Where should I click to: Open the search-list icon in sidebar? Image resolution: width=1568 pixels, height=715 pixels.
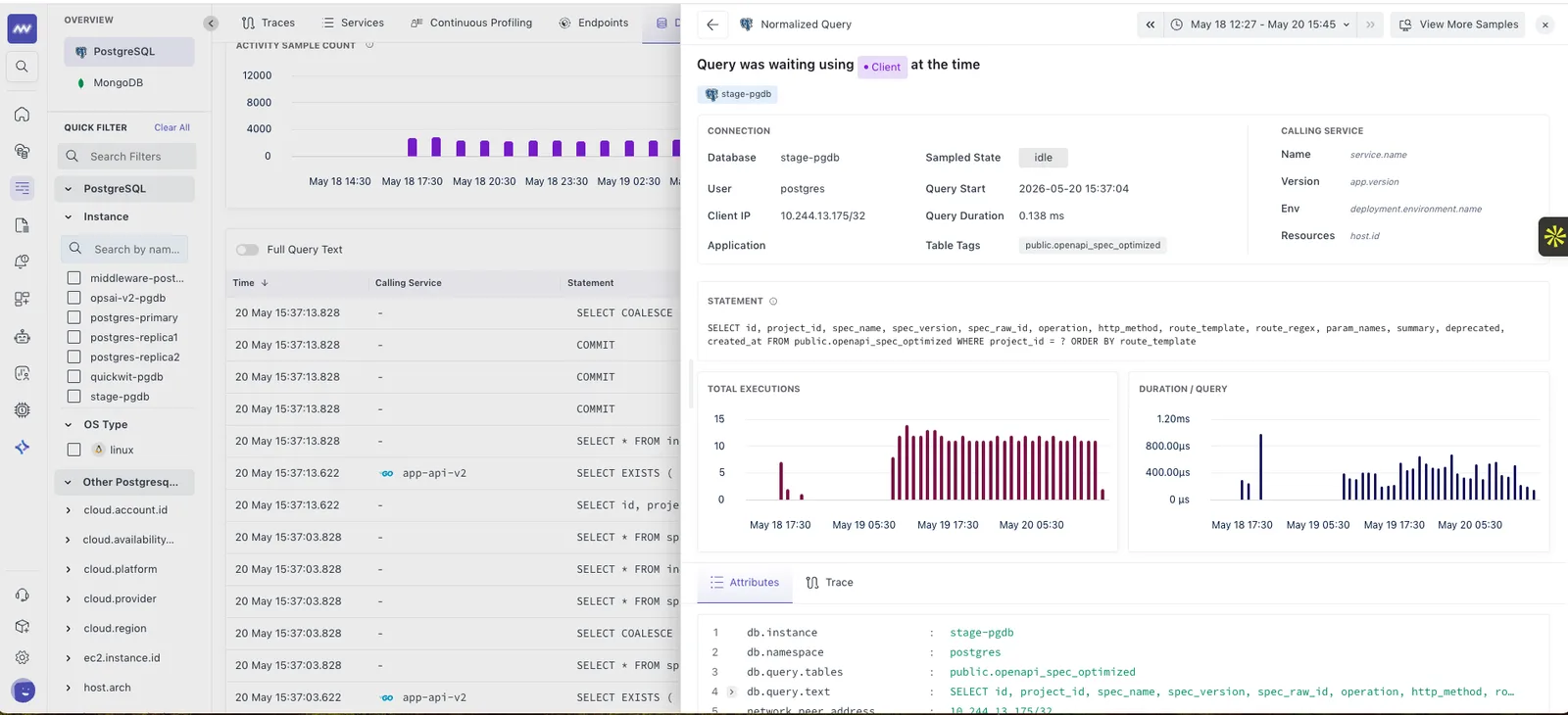pos(22,373)
